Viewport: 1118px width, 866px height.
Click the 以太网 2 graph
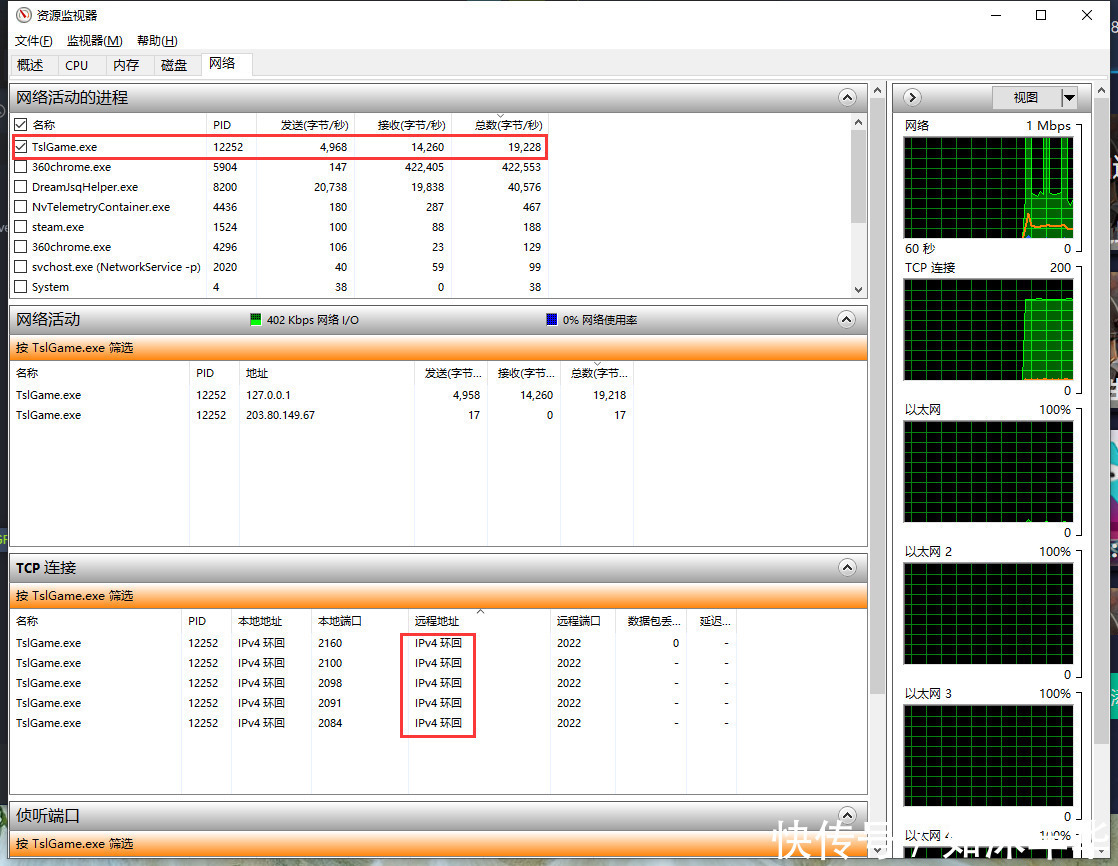pos(988,614)
